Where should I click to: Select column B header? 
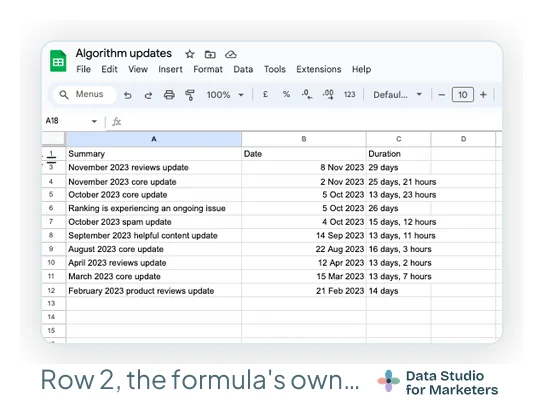click(304, 139)
